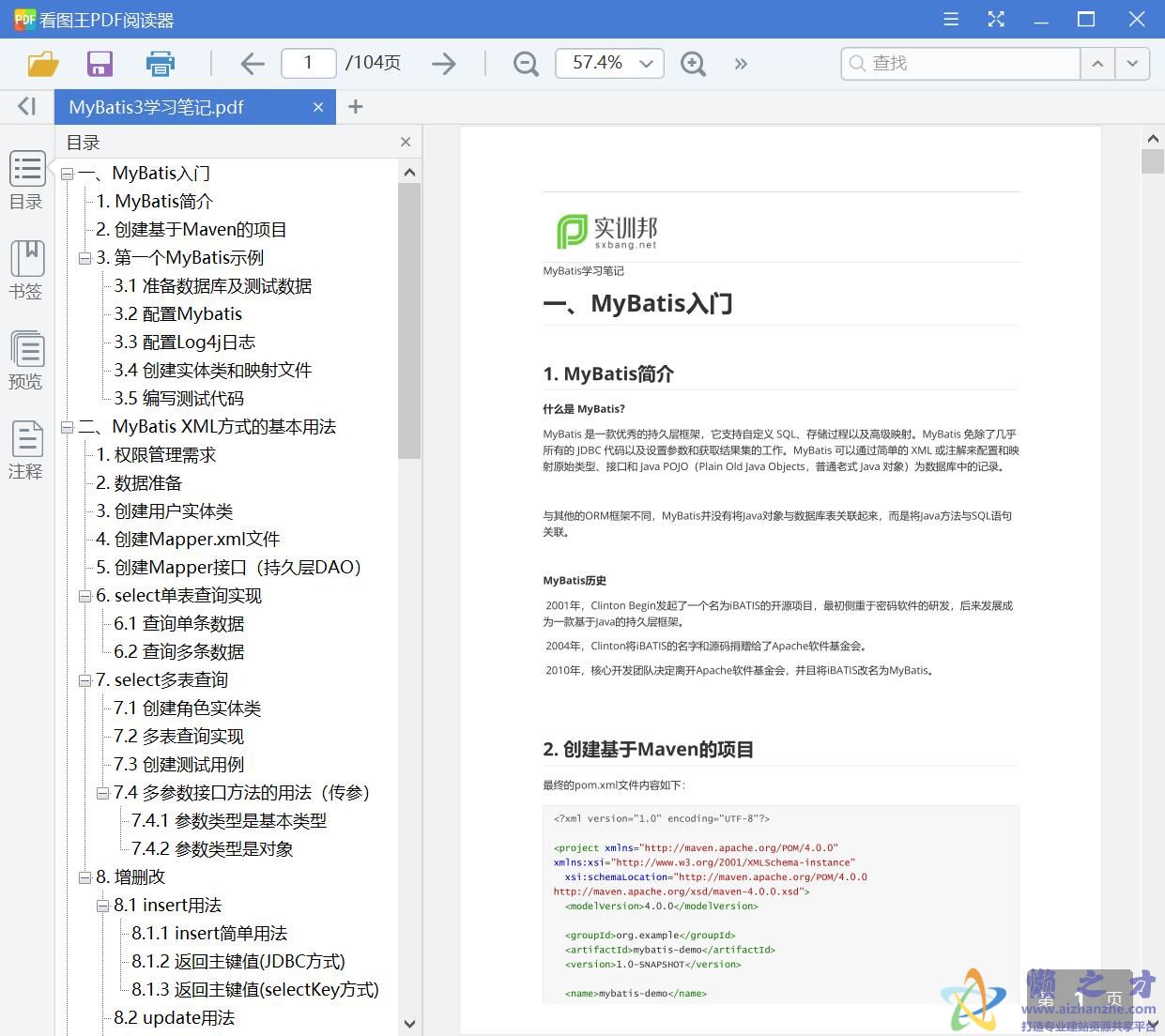The width and height of the screenshot is (1165, 1036).
Task: Collapse the 8. 增删改 node
Action: click(x=85, y=877)
